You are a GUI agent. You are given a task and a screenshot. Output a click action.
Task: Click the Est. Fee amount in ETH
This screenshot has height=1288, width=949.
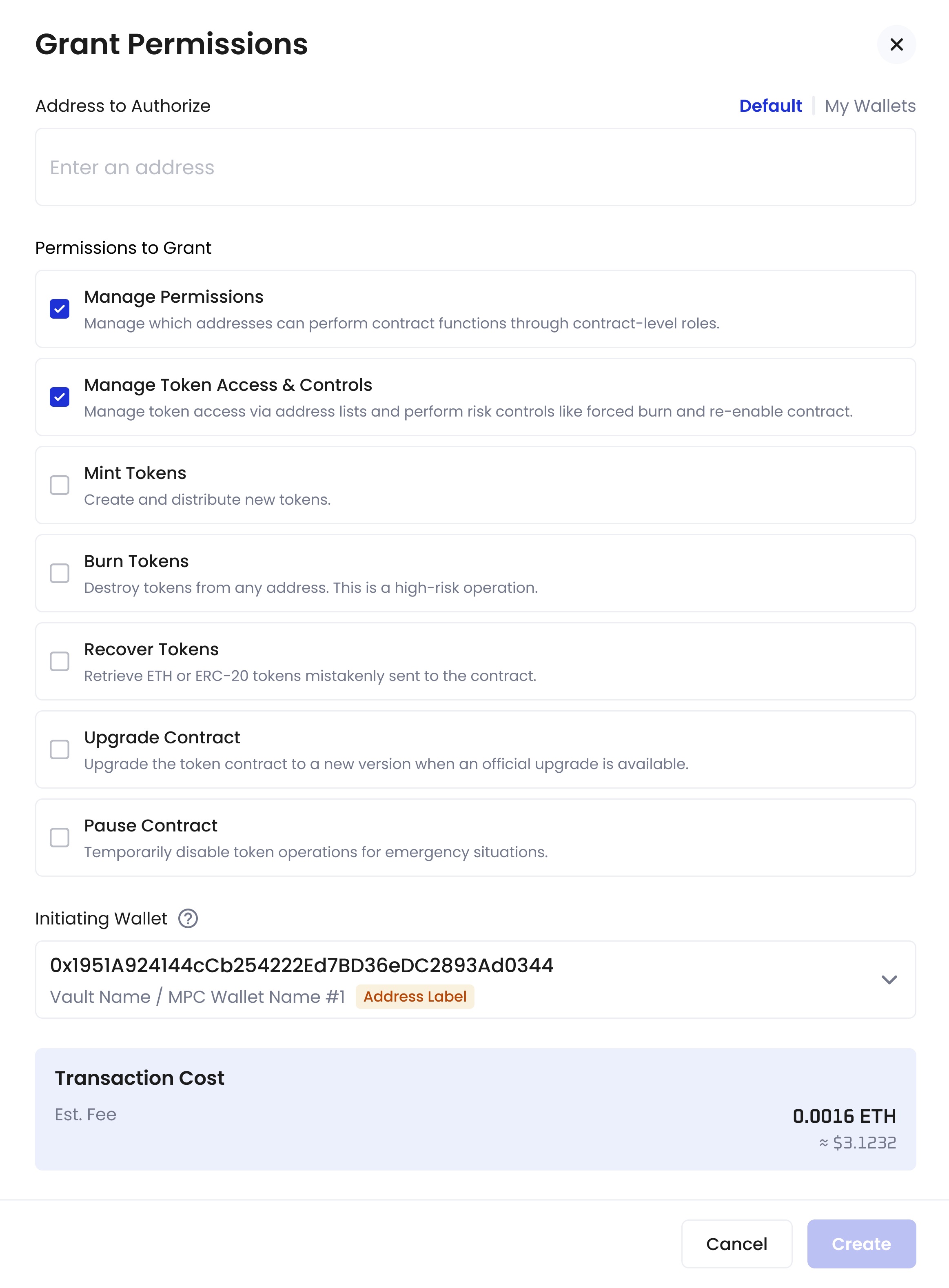pyautogui.click(x=844, y=1116)
